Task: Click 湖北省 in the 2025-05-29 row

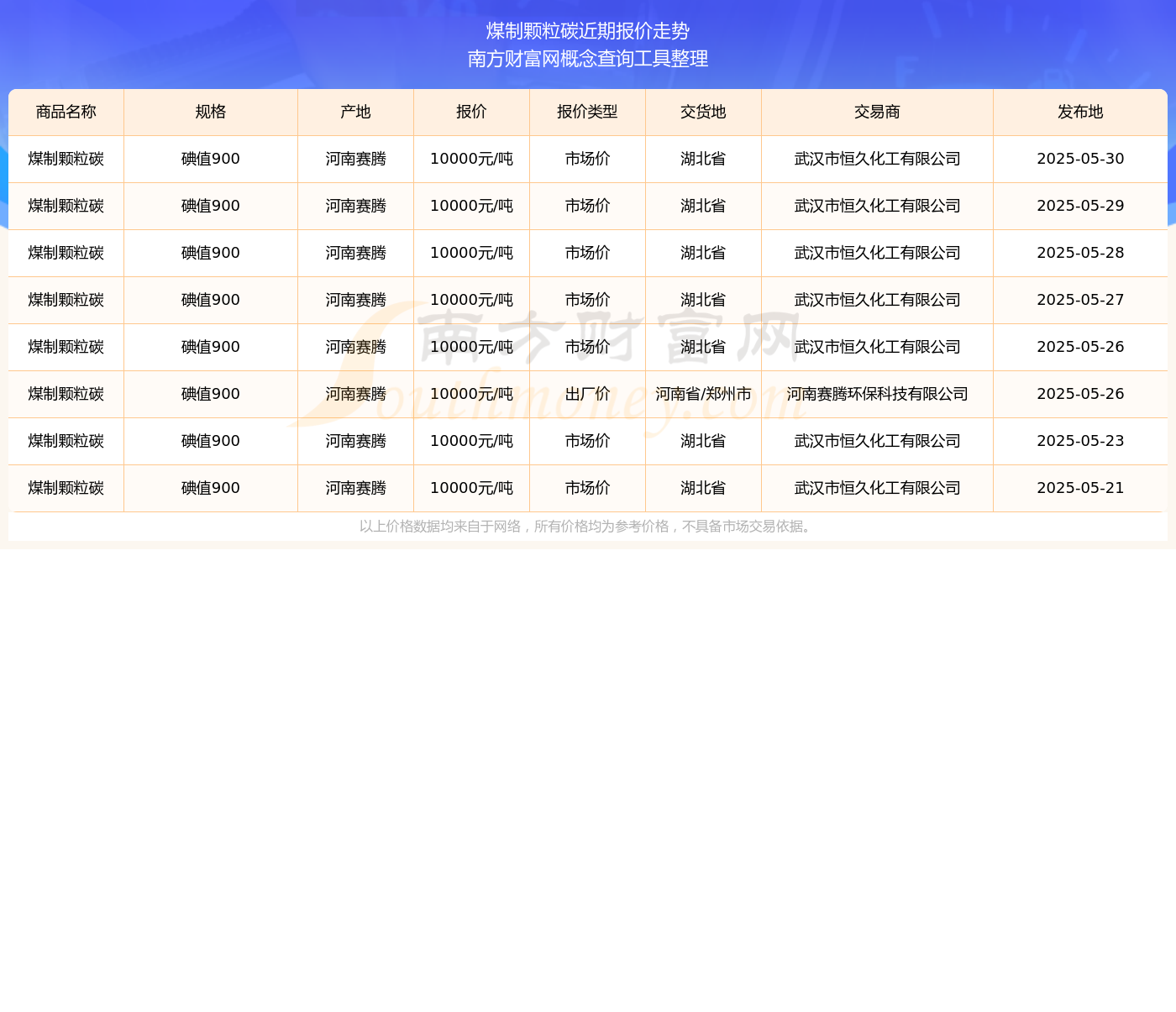Action: click(703, 207)
